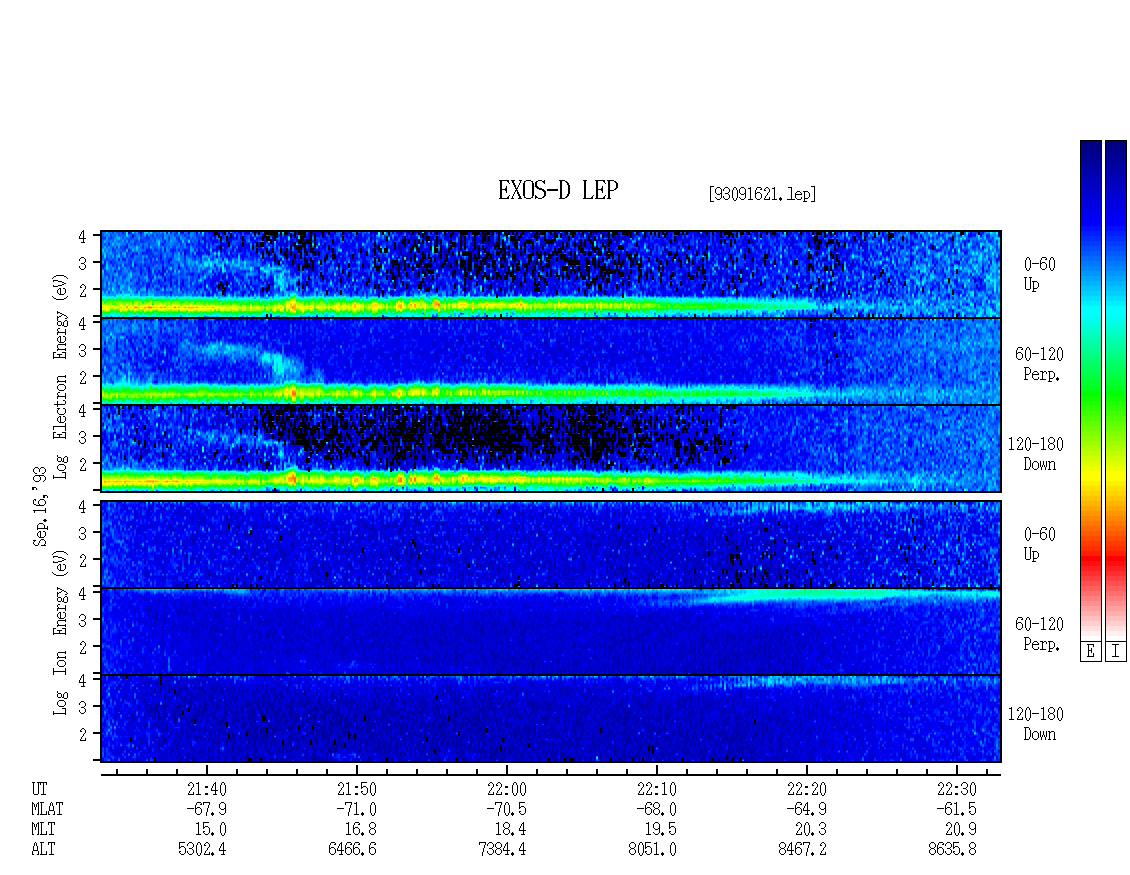Click the Log Electron Energy (eV) axis label
1130x875 pixels.
click(x=61, y=376)
